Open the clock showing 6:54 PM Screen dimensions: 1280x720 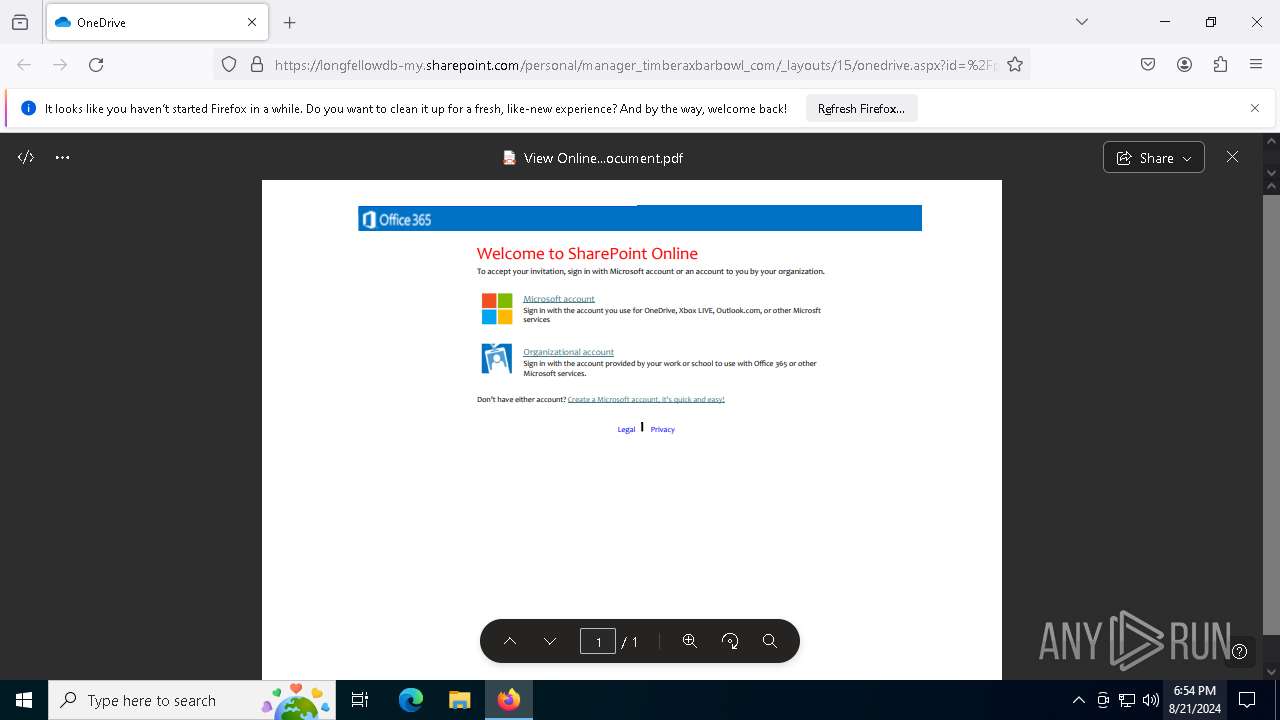1194,700
